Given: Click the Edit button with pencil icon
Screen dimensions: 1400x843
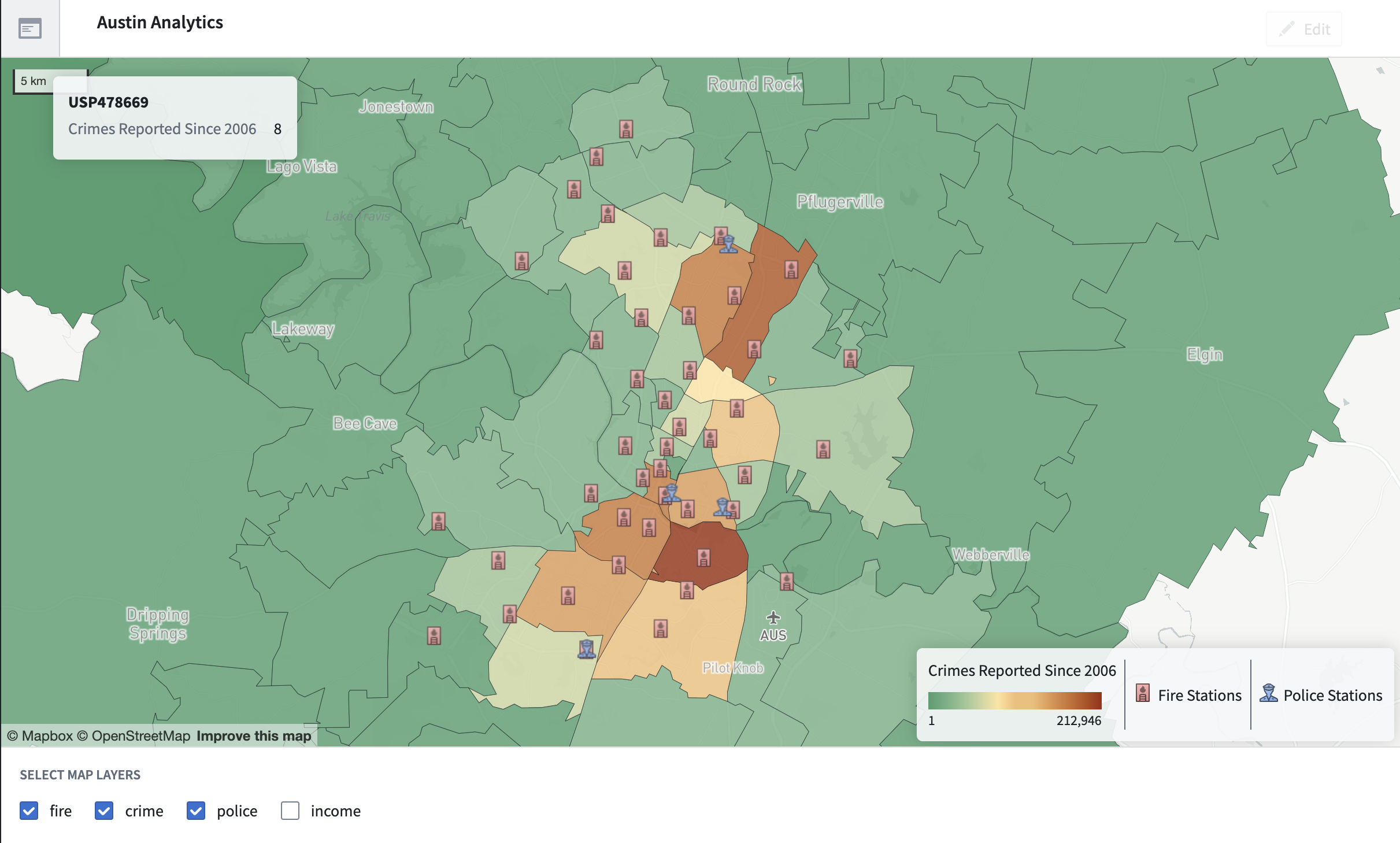Looking at the screenshot, I should pyautogui.click(x=1303, y=29).
